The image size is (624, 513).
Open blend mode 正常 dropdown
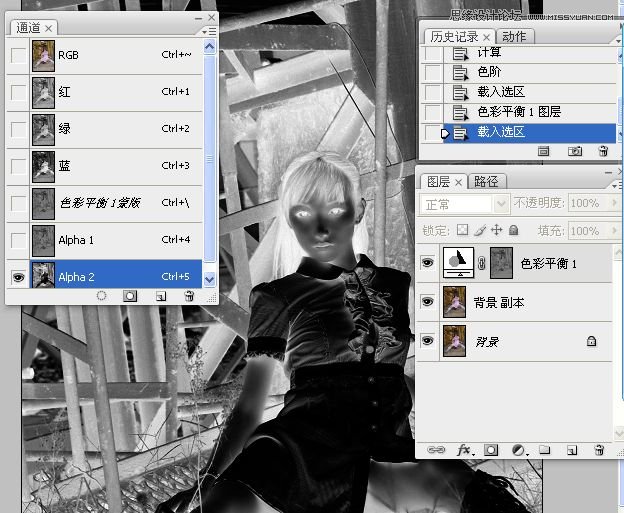[501, 204]
